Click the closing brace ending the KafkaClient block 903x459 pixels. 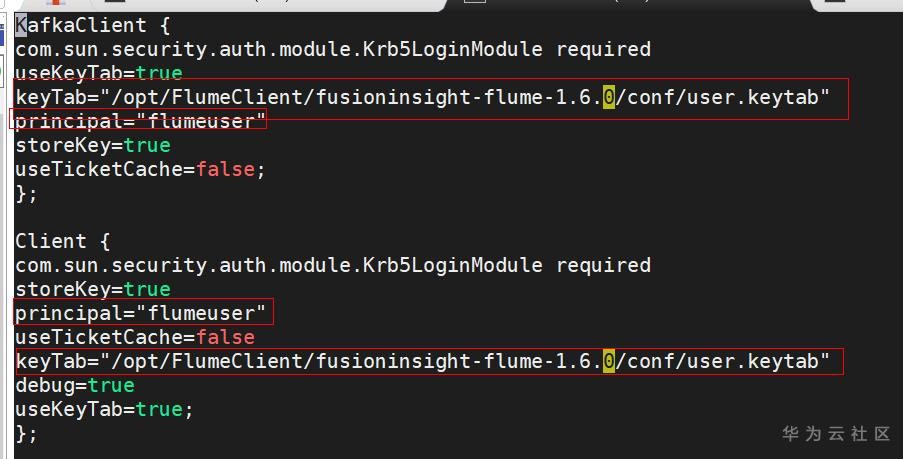[26, 193]
